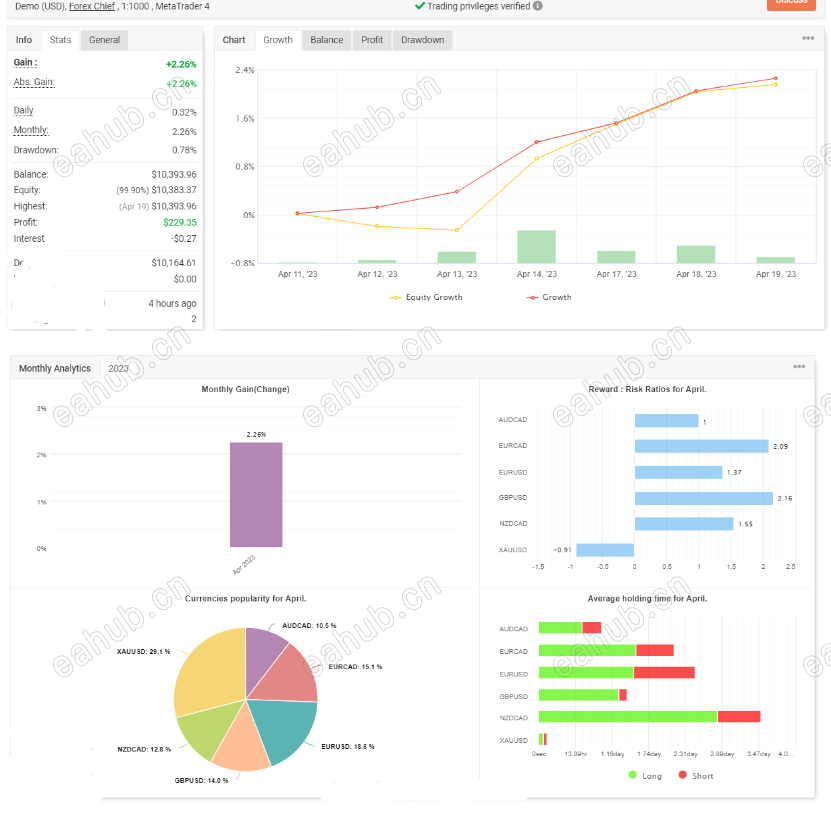Open the Info tab
This screenshot has height=814, width=831.
24,40
